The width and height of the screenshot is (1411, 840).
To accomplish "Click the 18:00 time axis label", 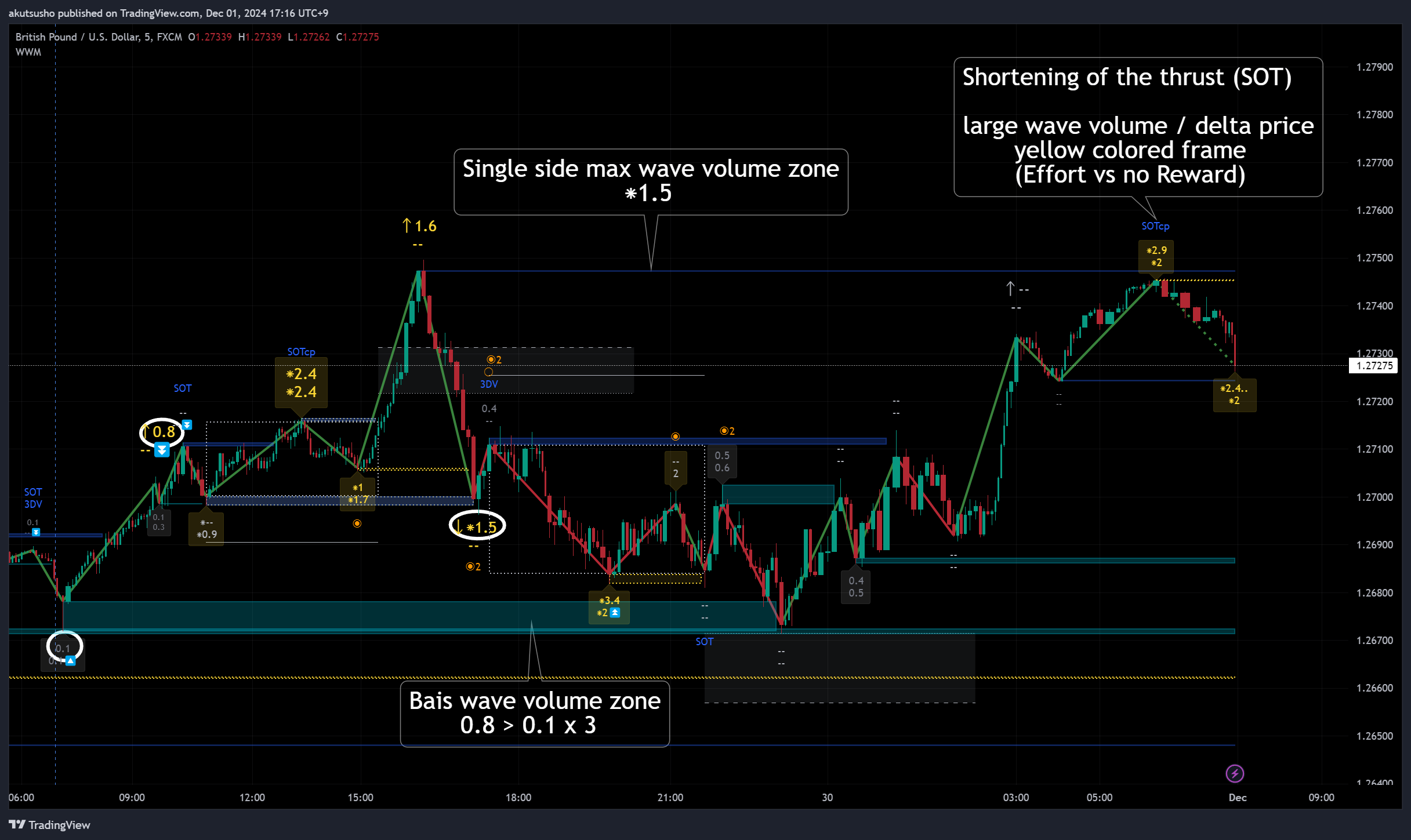I will pos(518,798).
